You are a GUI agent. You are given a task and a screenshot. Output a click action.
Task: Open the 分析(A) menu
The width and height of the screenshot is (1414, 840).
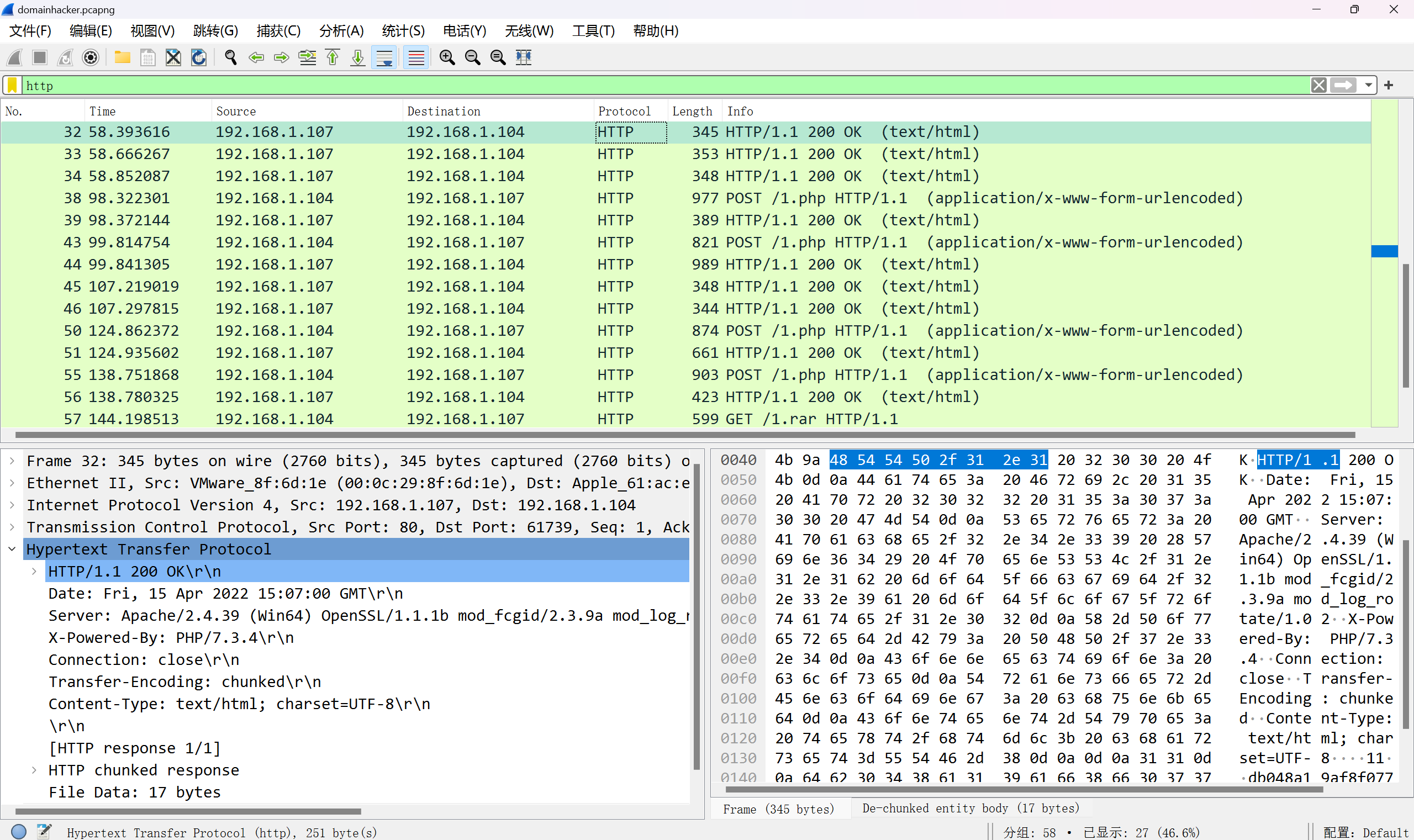341,30
